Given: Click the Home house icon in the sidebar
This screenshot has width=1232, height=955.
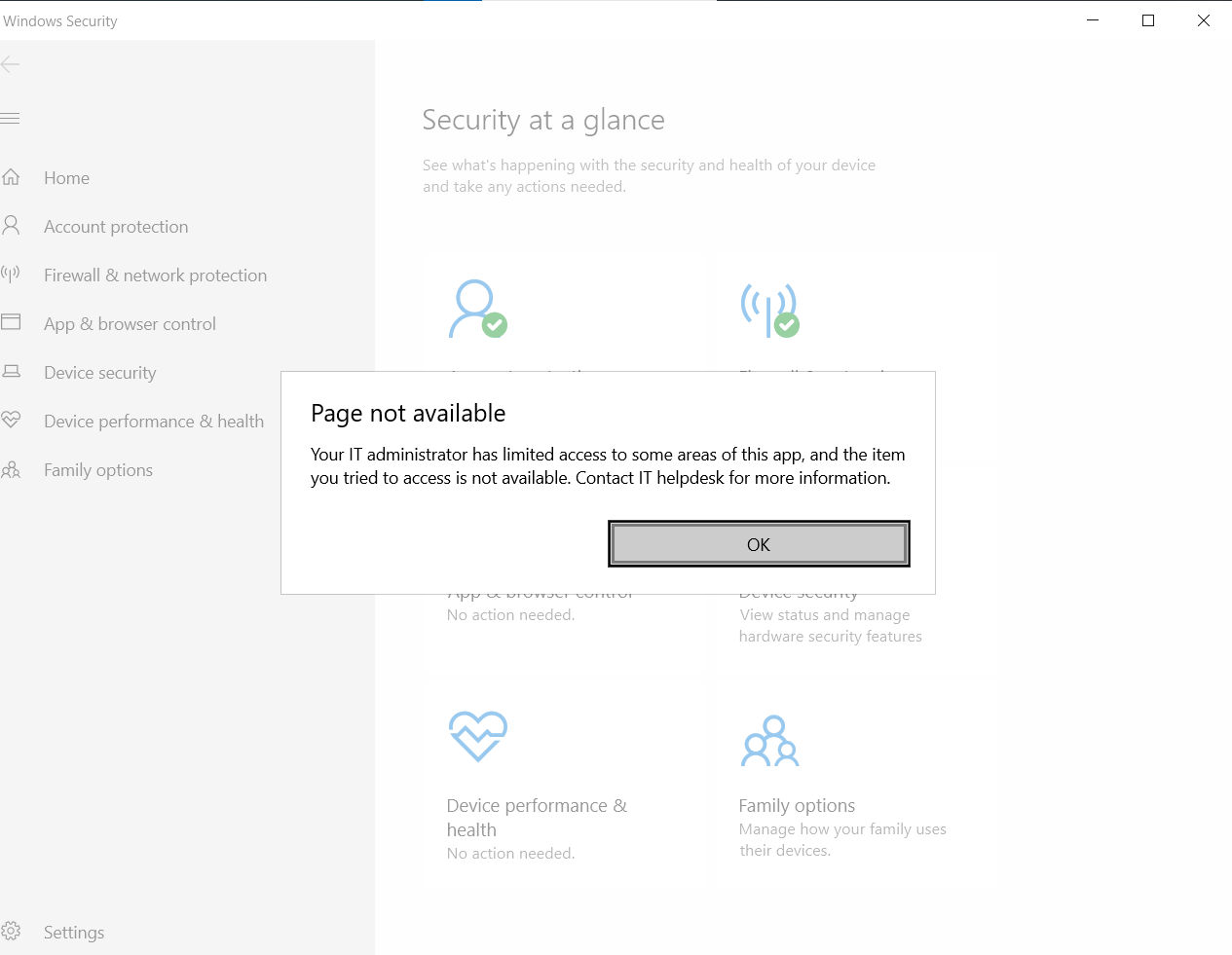Looking at the screenshot, I should [x=11, y=177].
